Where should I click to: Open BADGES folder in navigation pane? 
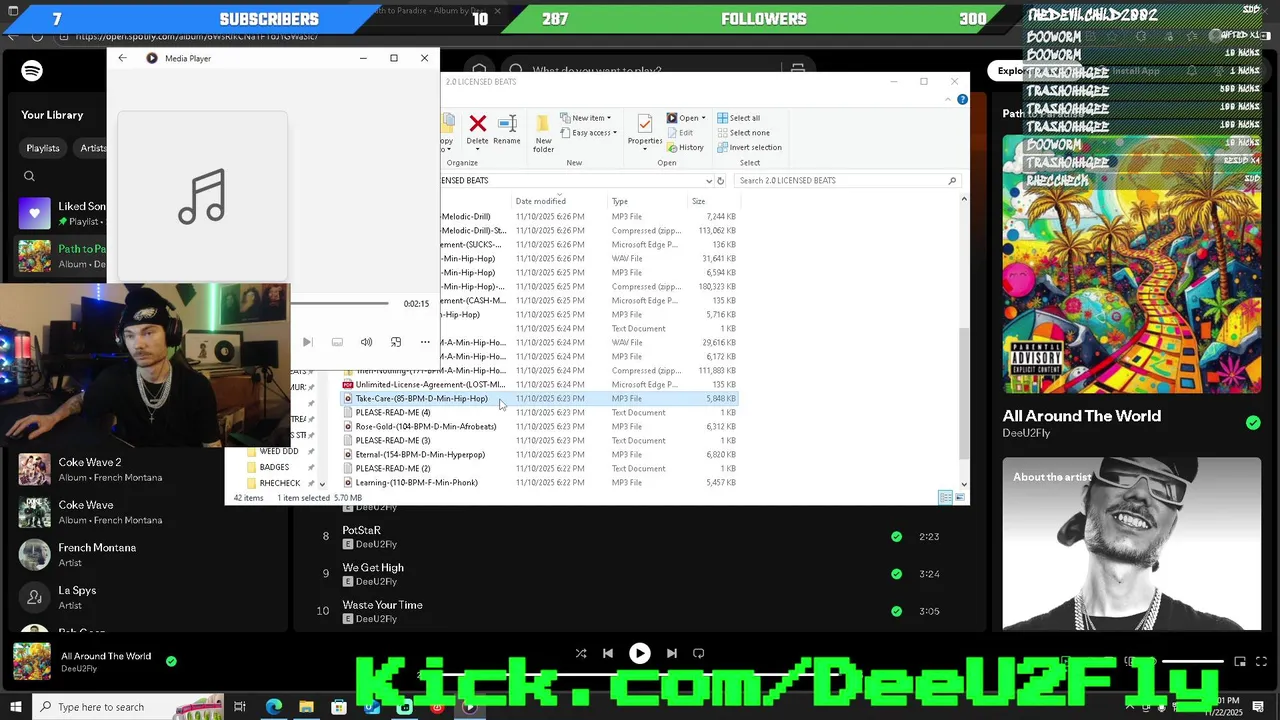pyautogui.click(x=274, y=467)
